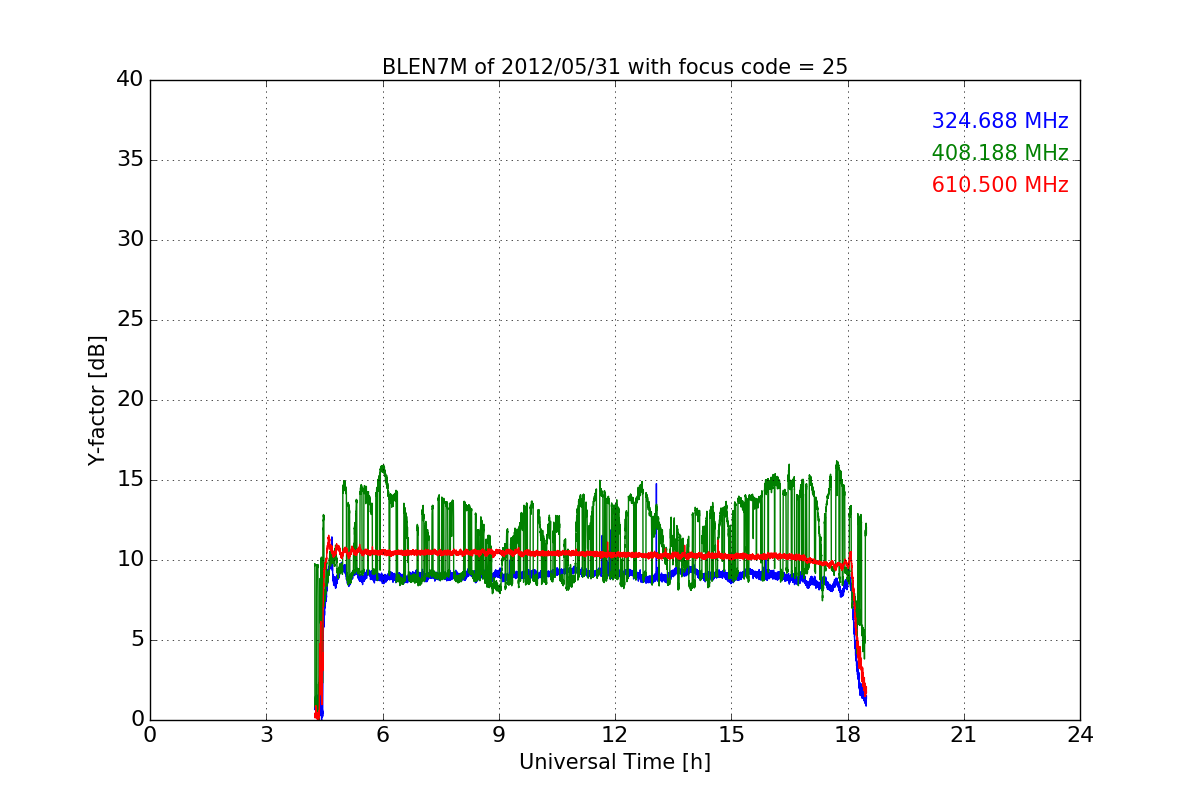The image size is (1200, 800).
Task: Click the y-axis tick label 35
Action: 130,160
